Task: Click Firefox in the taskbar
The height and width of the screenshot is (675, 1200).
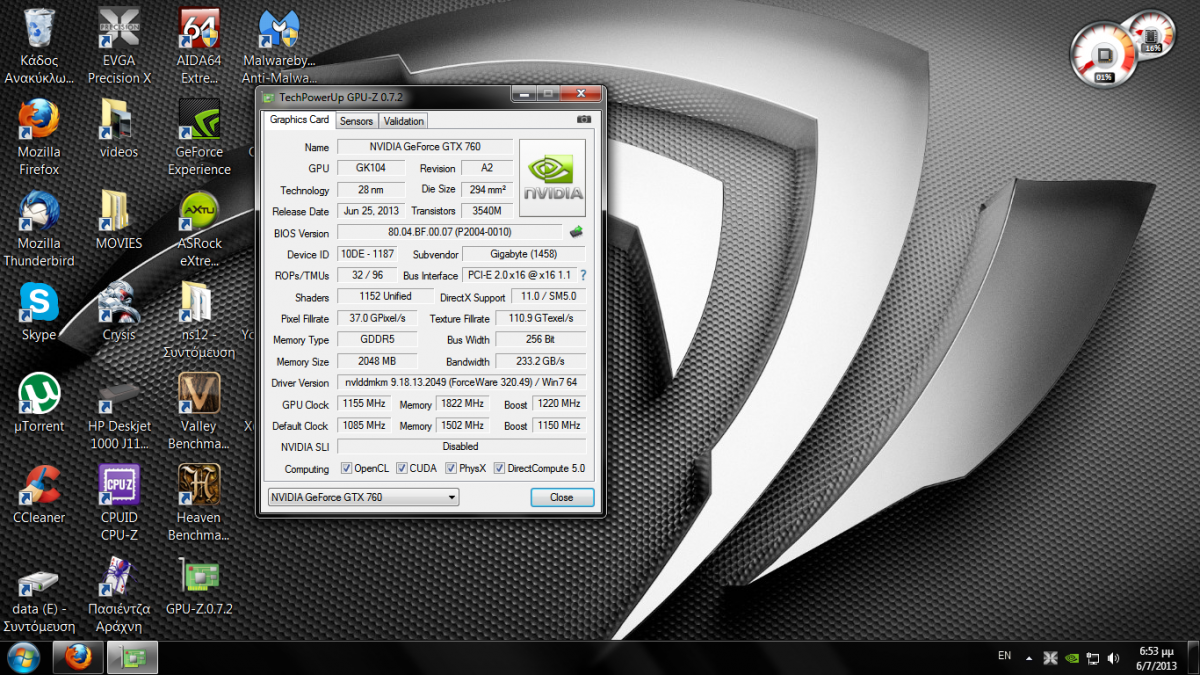Action: (x=78, y=657)
